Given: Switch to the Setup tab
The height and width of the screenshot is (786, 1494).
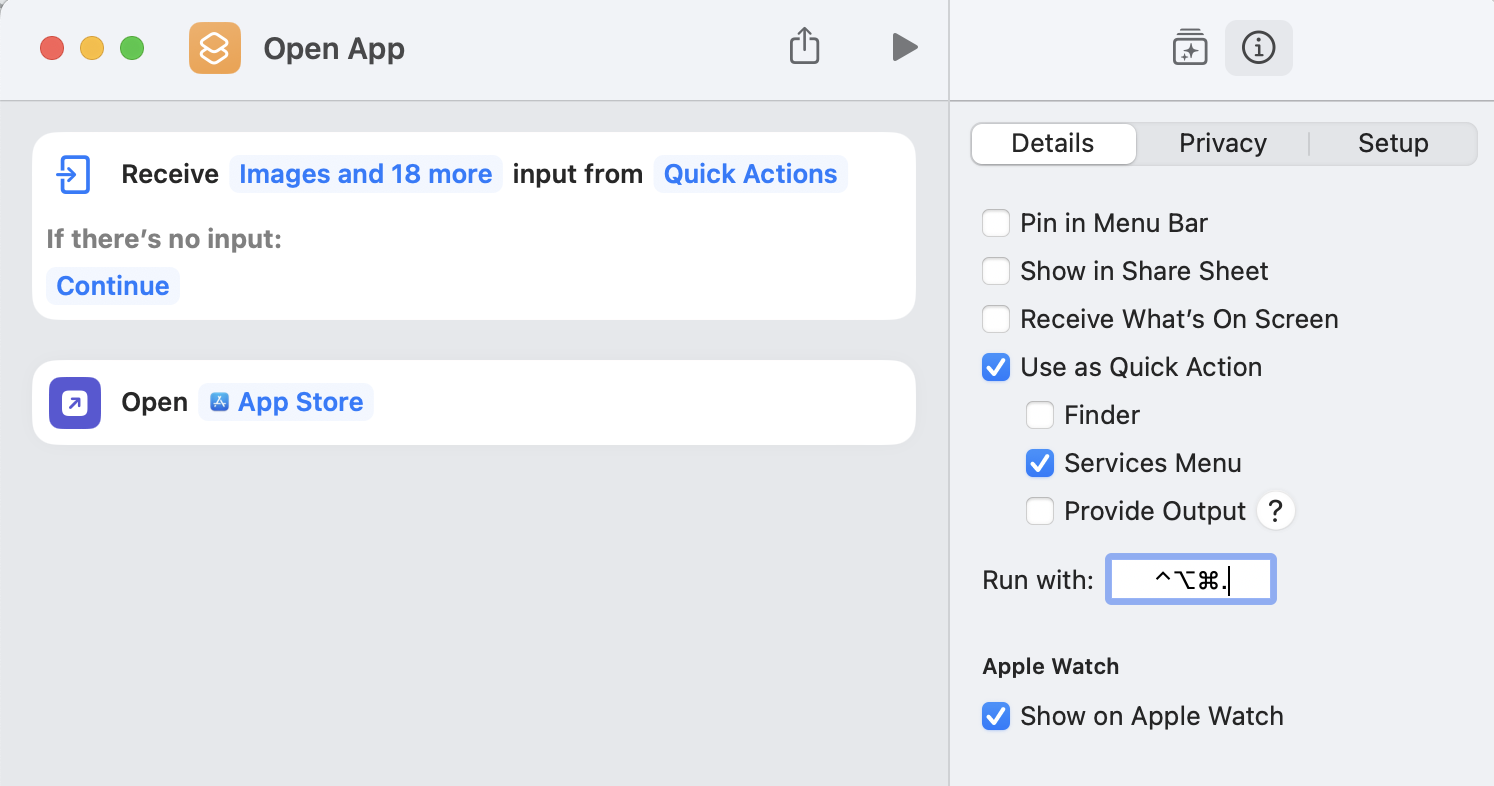Looking at the screenshot, I should [1392, 143].
